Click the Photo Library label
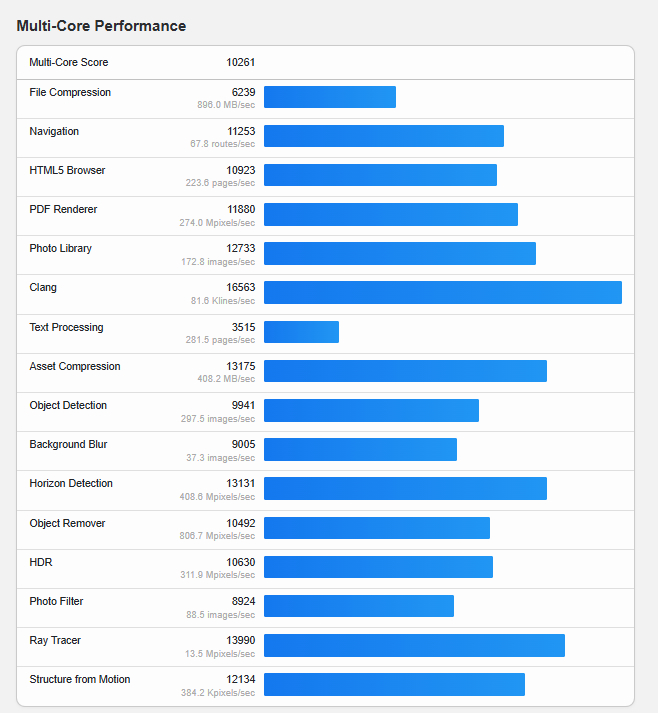 point(60,248)
